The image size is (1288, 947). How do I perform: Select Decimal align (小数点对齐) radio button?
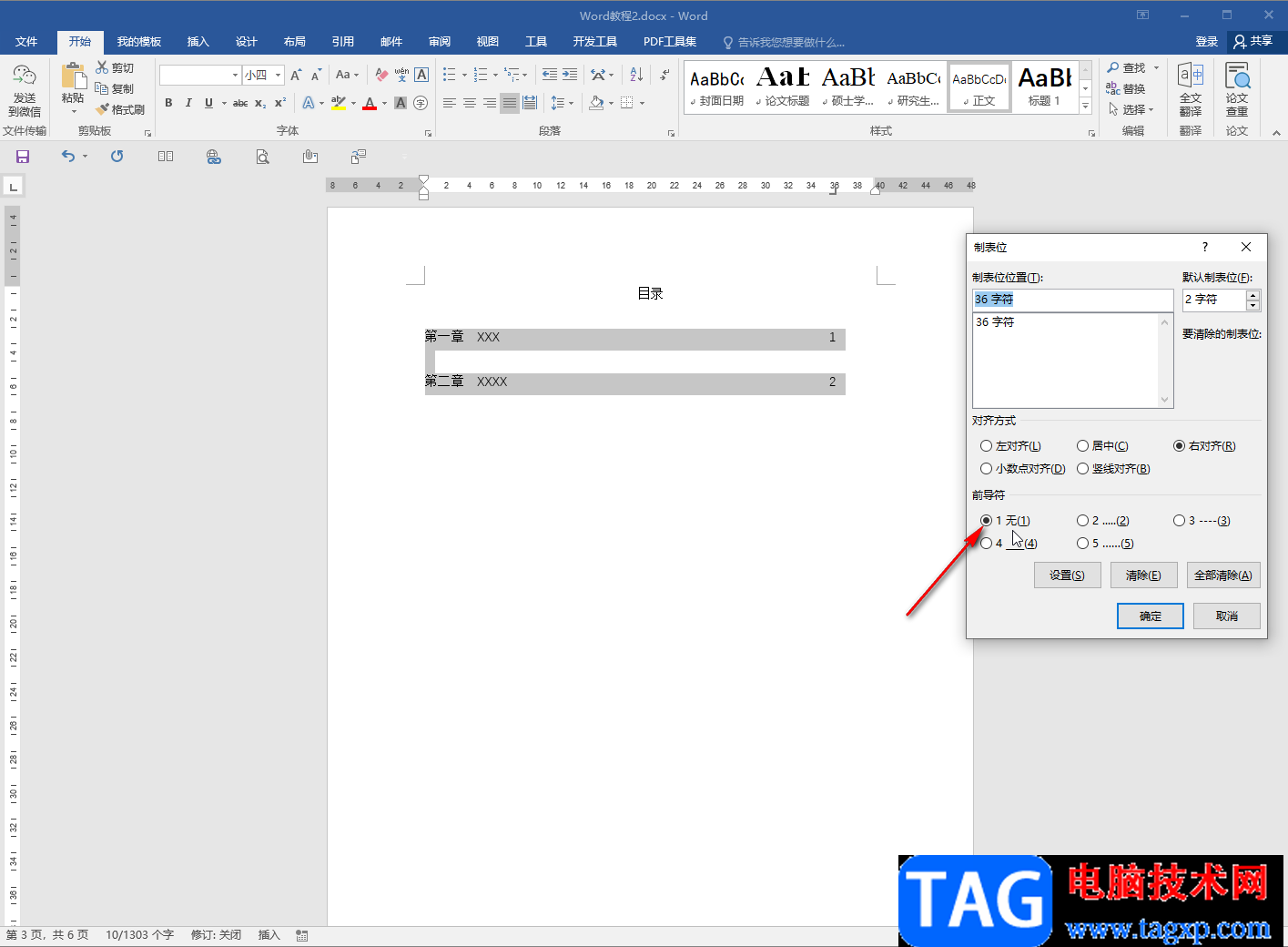tap(987, 469)
